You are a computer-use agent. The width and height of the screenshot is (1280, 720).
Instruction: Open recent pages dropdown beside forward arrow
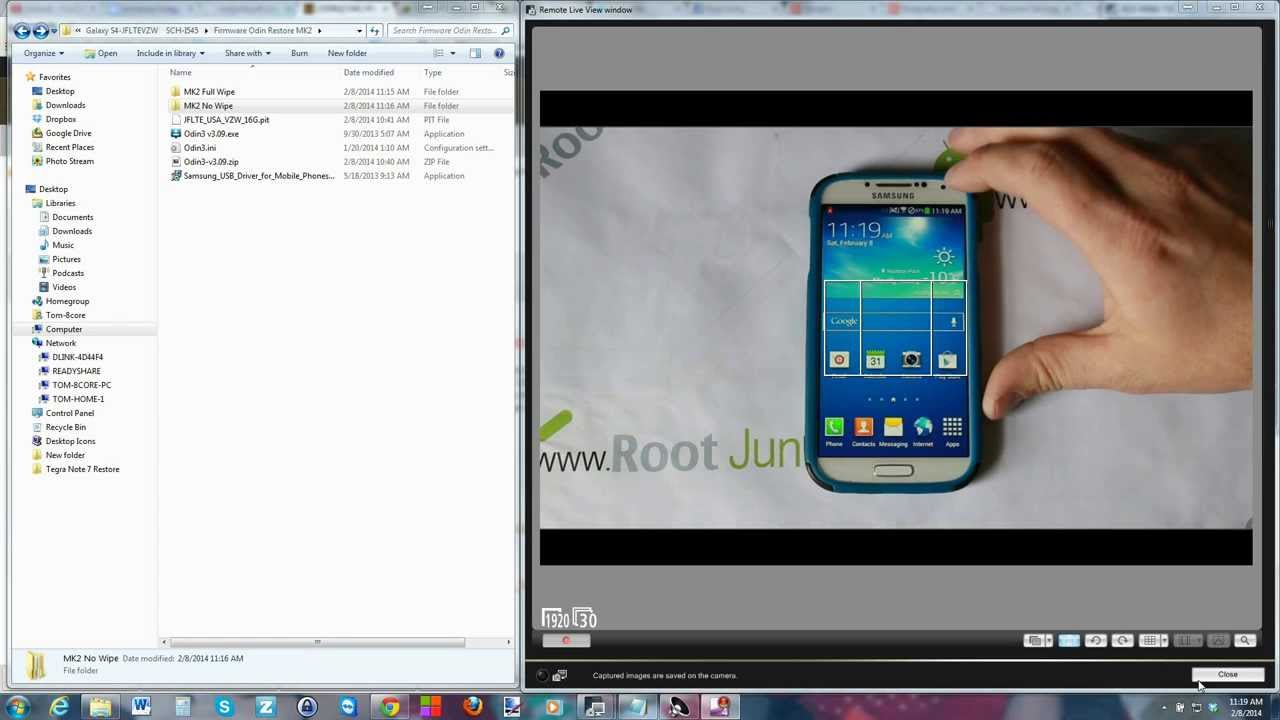click(x=54, y=31)
